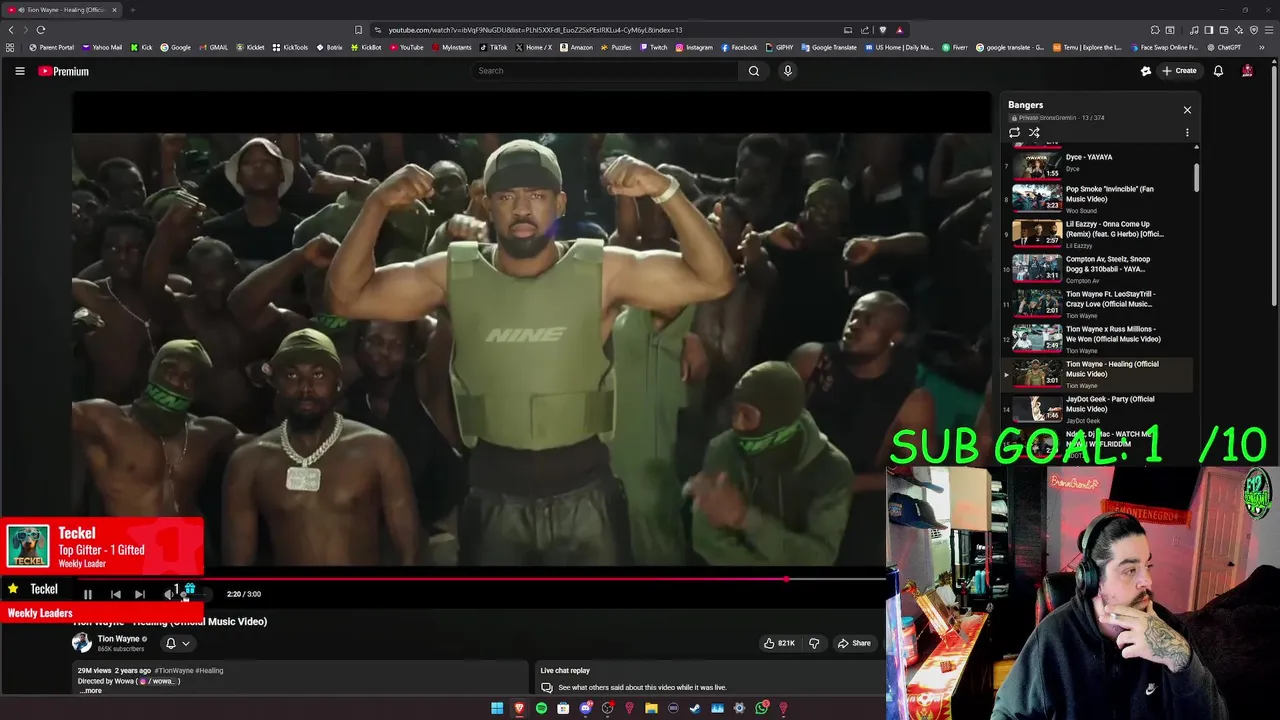Click the browser address bar URL
Screen dimensions: 1280x720
click(x=535, y=30)
